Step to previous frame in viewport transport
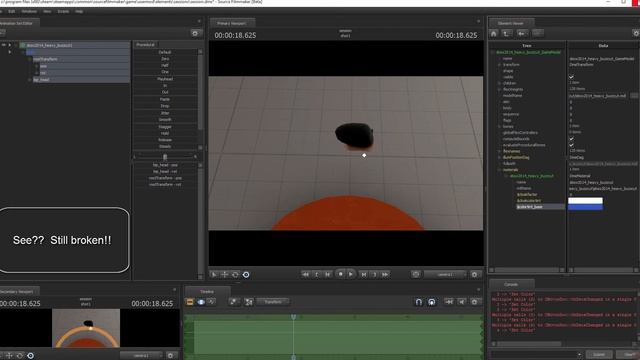This screenshot has height=360, width=640. click(x=327, y=275)
